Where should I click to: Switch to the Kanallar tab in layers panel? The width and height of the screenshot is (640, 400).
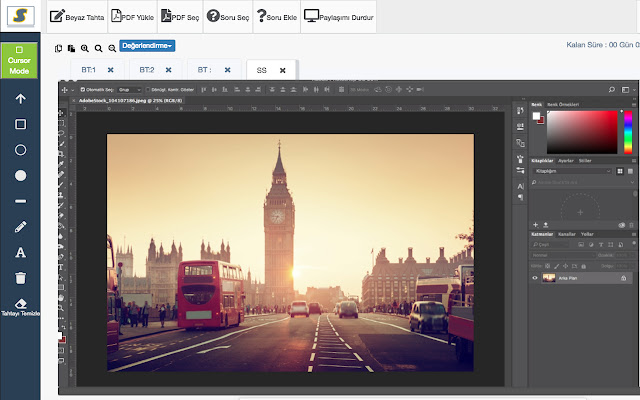coord(566,234)
